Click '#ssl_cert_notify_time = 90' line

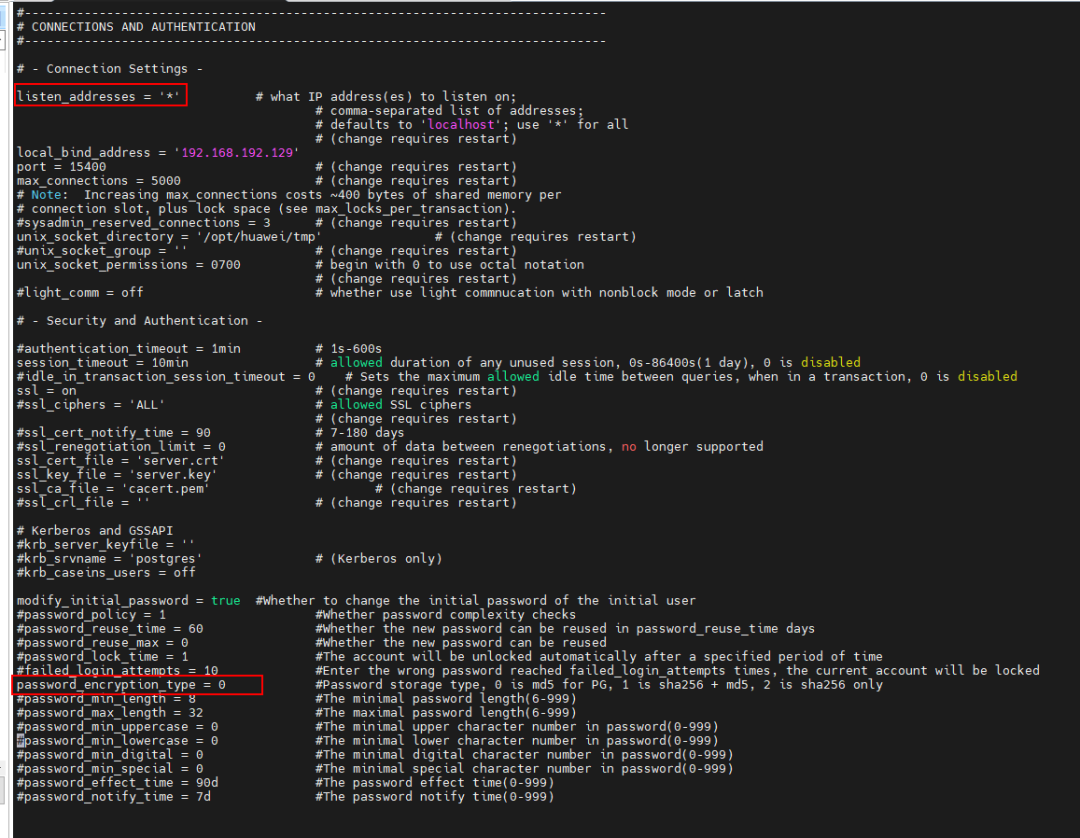pyautogui.click(x=114, y=432)
